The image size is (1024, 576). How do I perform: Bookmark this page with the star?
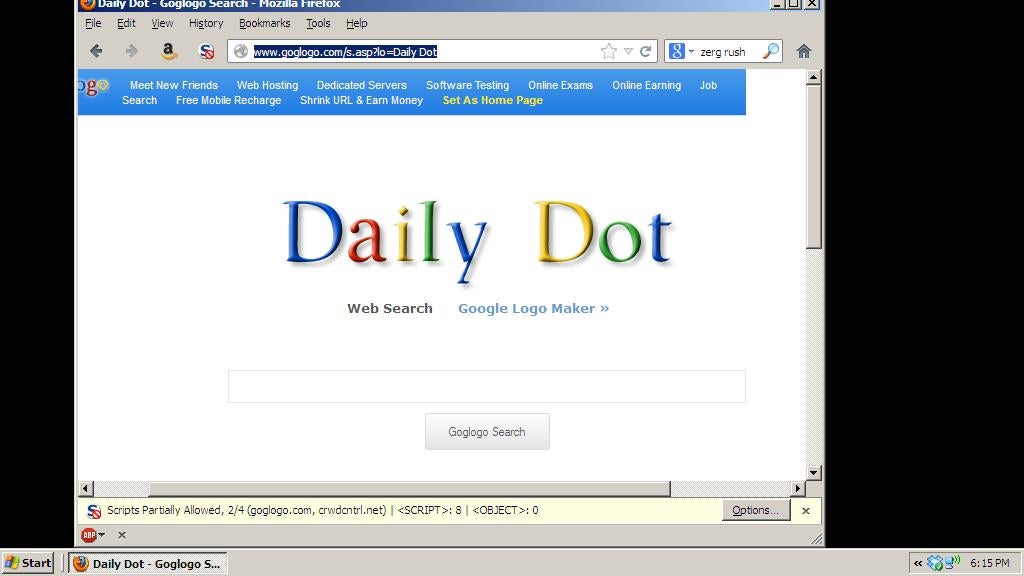[x=609, y=52]
